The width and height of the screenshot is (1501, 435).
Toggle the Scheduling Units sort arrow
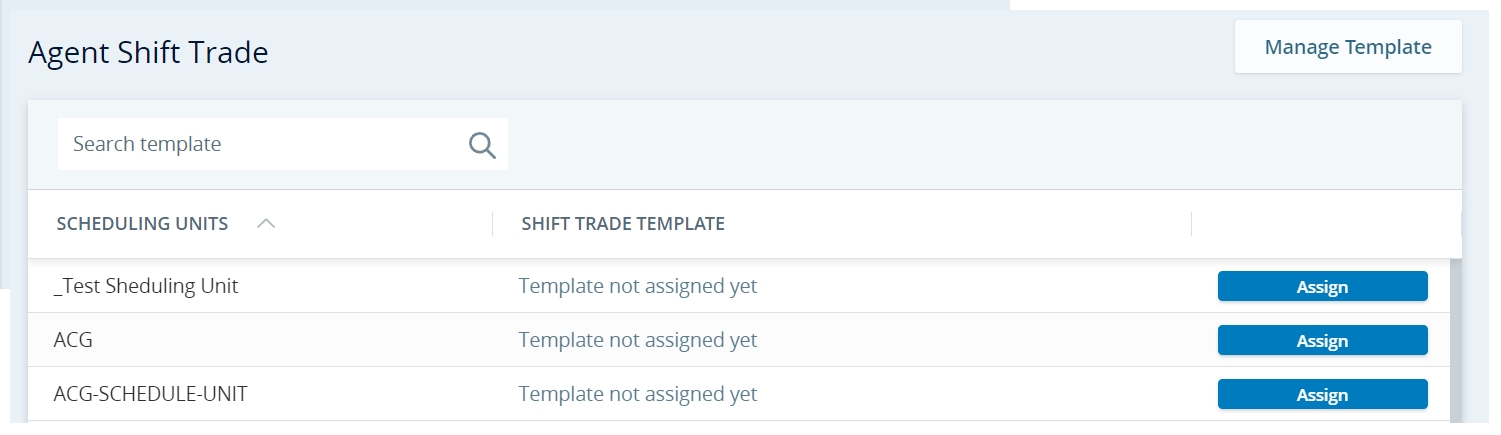(x=265, y=224)
